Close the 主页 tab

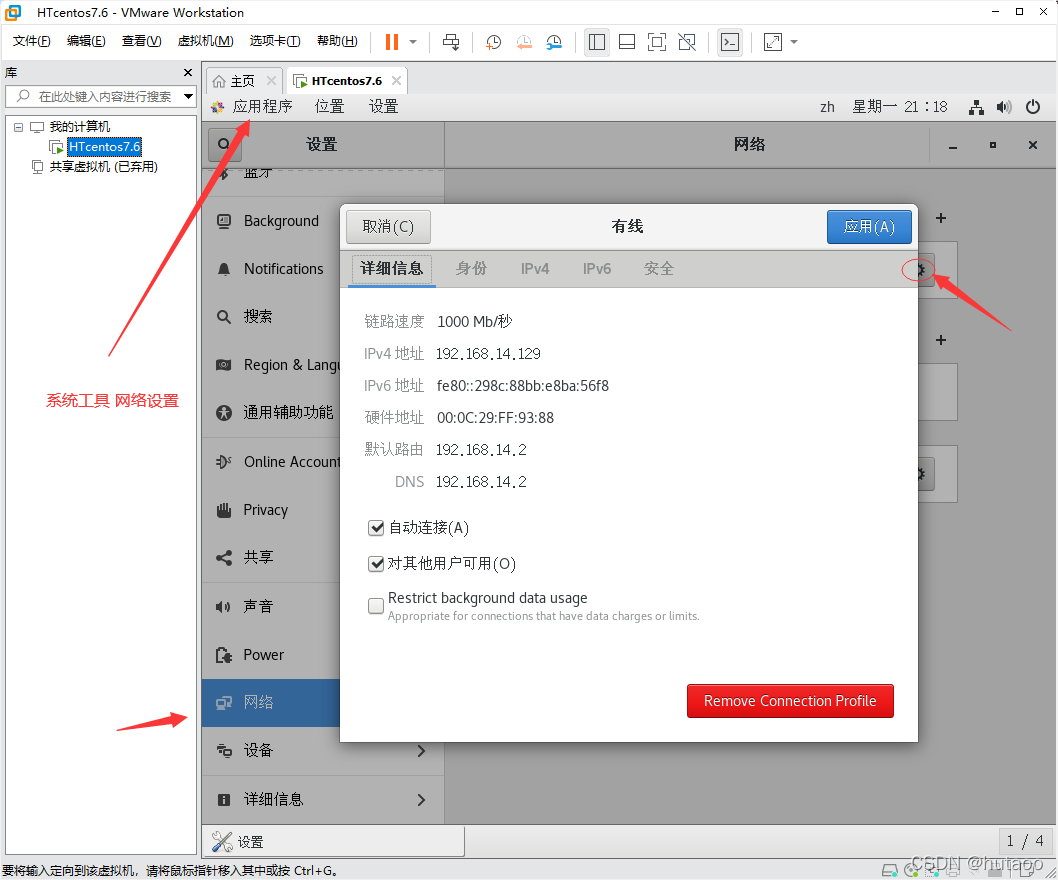click(271, 80)
